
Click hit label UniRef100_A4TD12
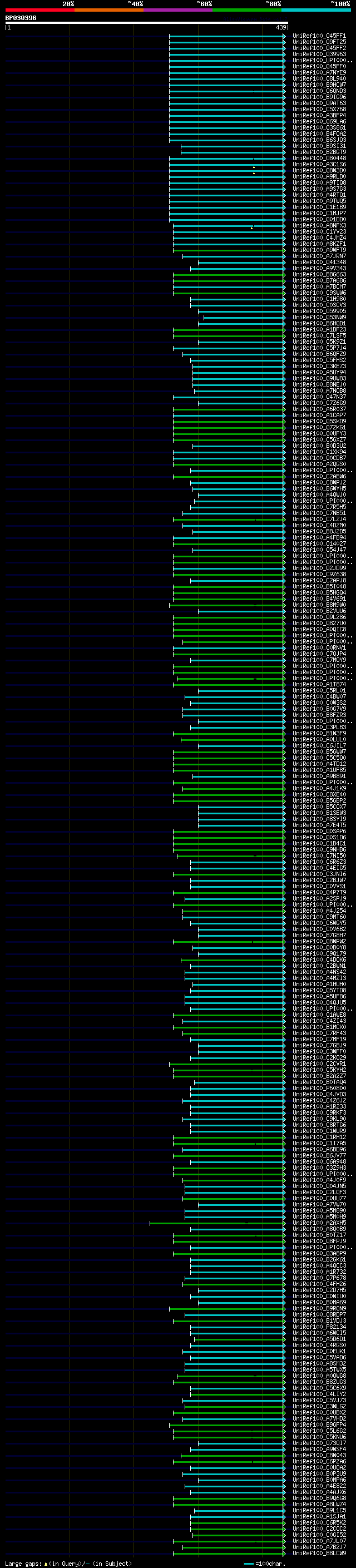pos(319,764)
